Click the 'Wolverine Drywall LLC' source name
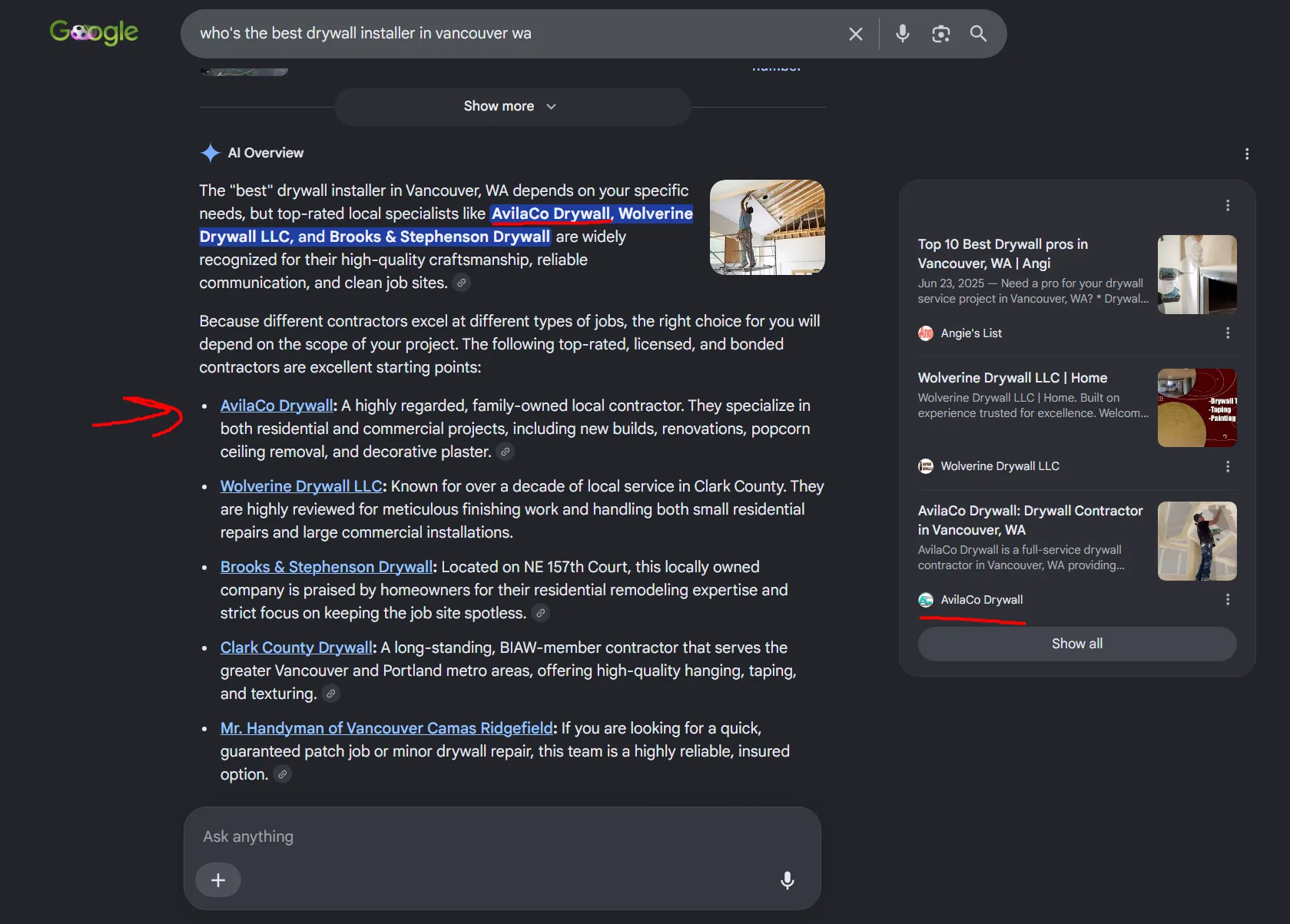1290x924 pixels. pyautogui.click(x=1000, y=466)
